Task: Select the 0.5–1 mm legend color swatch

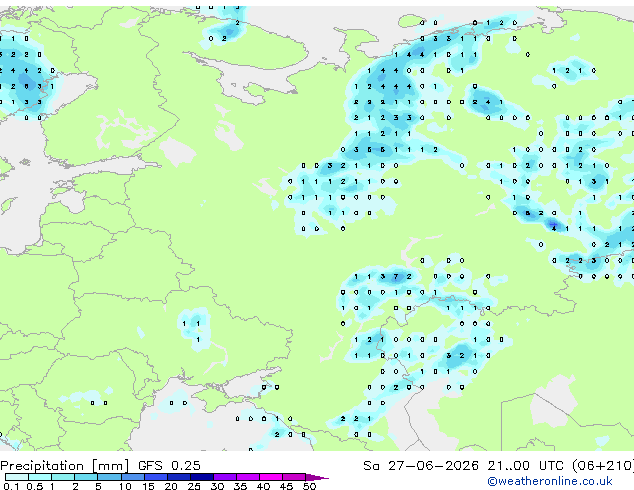Action: (40, 477)
